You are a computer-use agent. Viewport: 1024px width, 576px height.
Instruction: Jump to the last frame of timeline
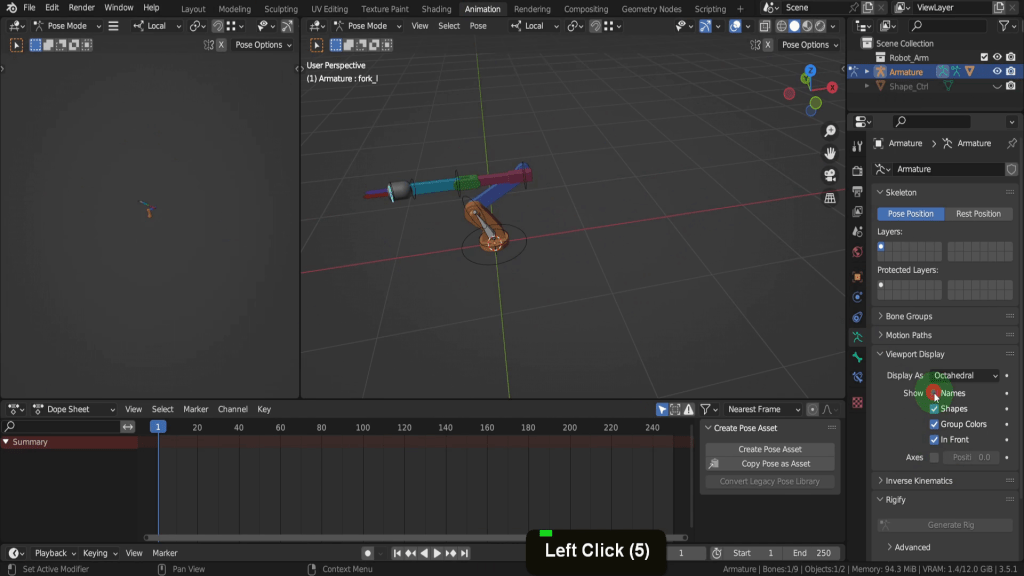tap(465, 553)
